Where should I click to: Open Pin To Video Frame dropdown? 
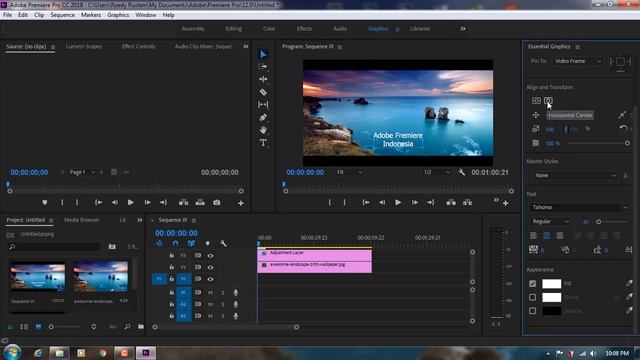click(578, 61)
